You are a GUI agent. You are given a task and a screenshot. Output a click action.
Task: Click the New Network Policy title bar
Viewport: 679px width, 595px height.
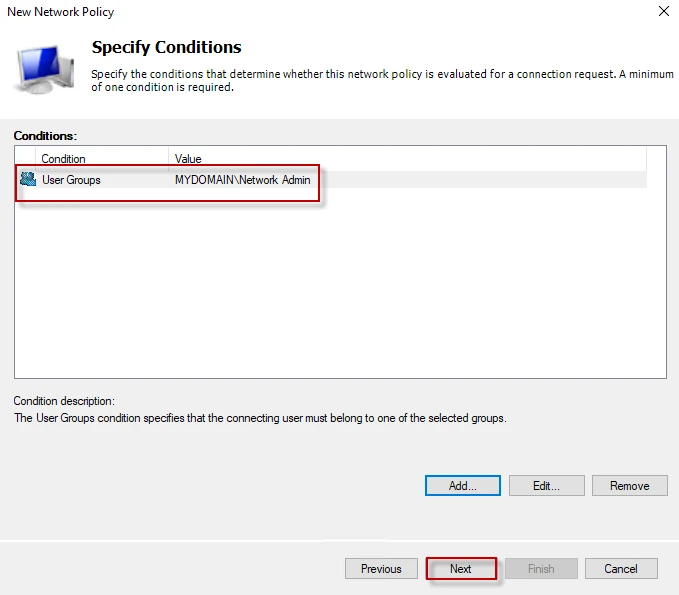point(300,12)
